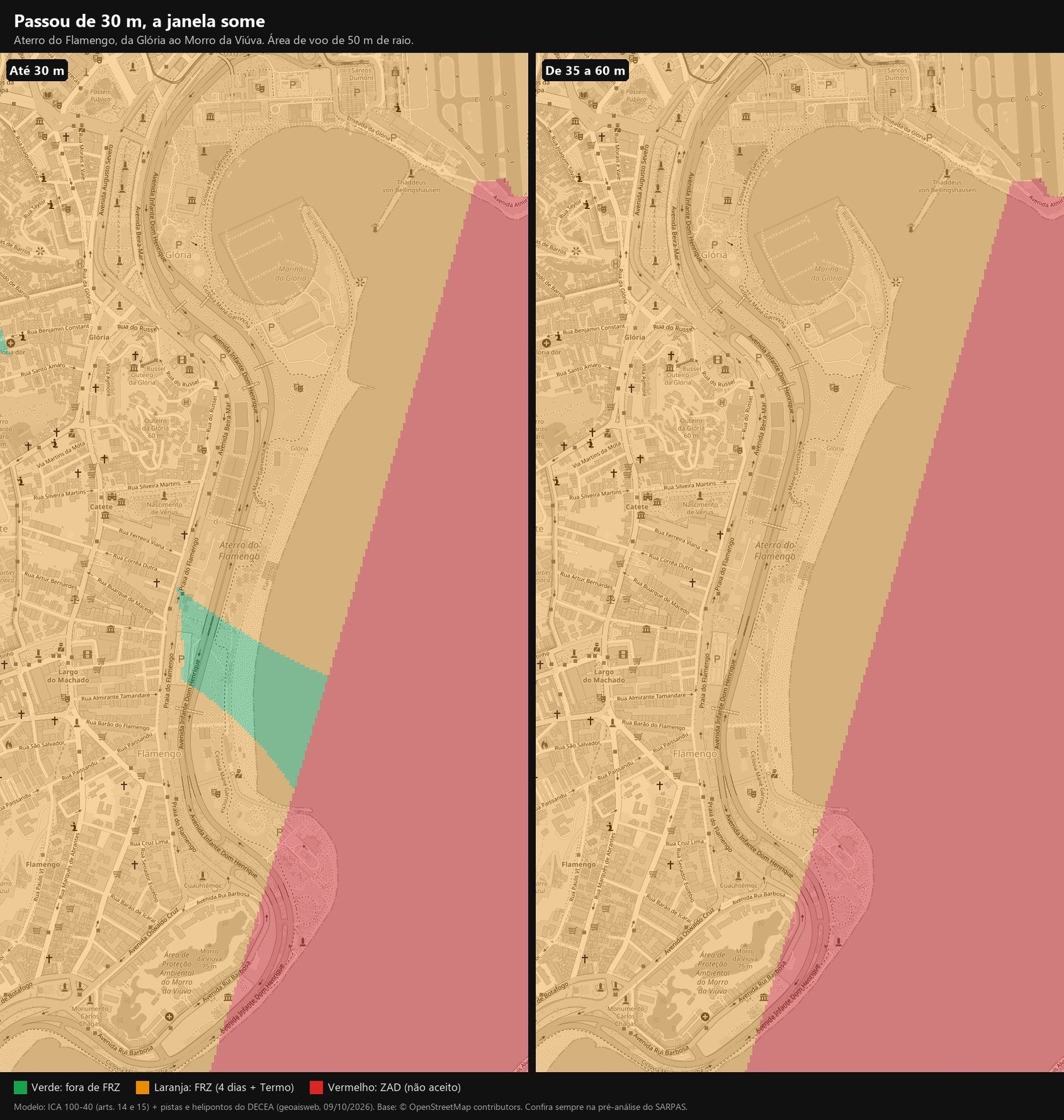The height and width of the screenshot is (1120, 1064).
Task: Click 'Rua Buarque de Macedo' in the 'Até 30 m' map
Action: click(x=125, y=596)
